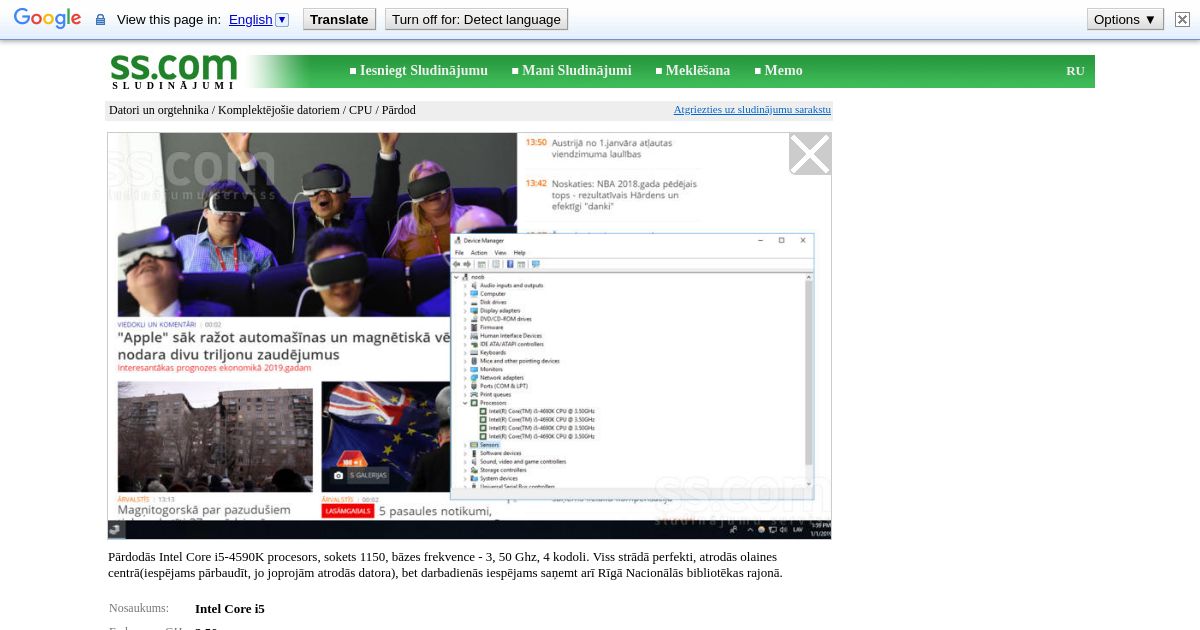Expand the Disk drives node in Device Manager

pyautogui.click(x=465, y=302)
